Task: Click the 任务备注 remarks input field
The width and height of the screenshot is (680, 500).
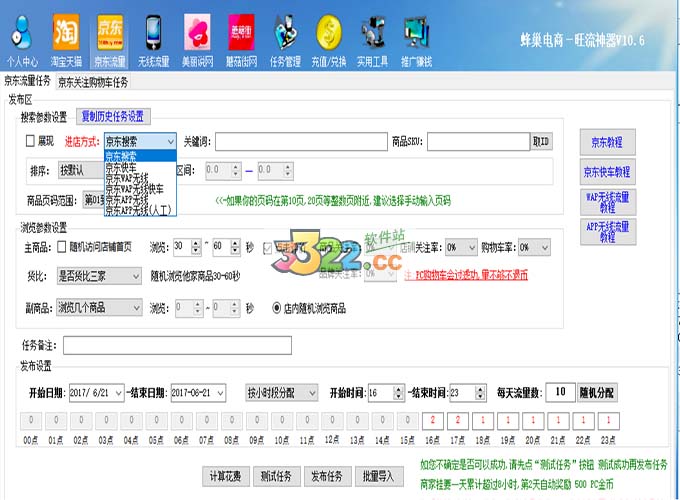Action: tap(177, 346)
